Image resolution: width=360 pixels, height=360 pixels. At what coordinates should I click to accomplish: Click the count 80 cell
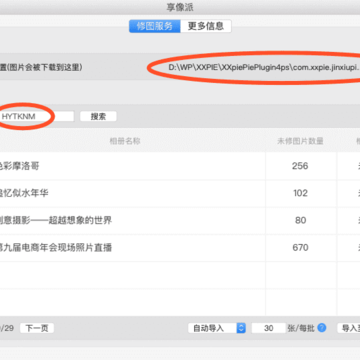click(x=300, y=221)
